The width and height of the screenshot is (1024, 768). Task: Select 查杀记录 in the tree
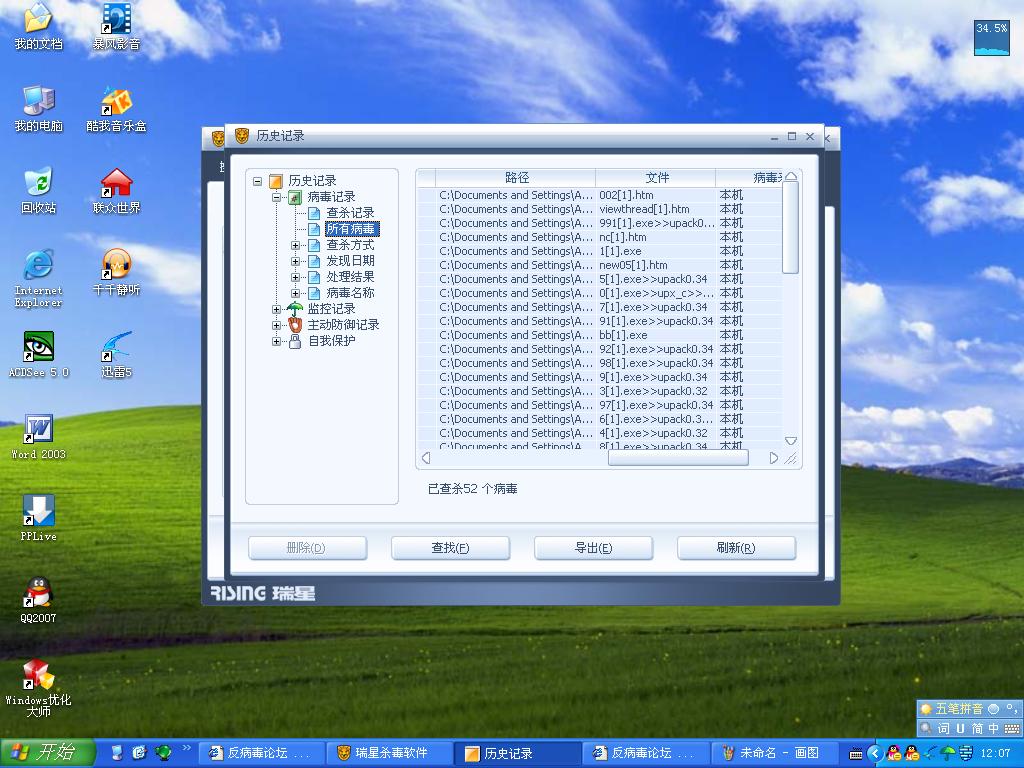350,213
